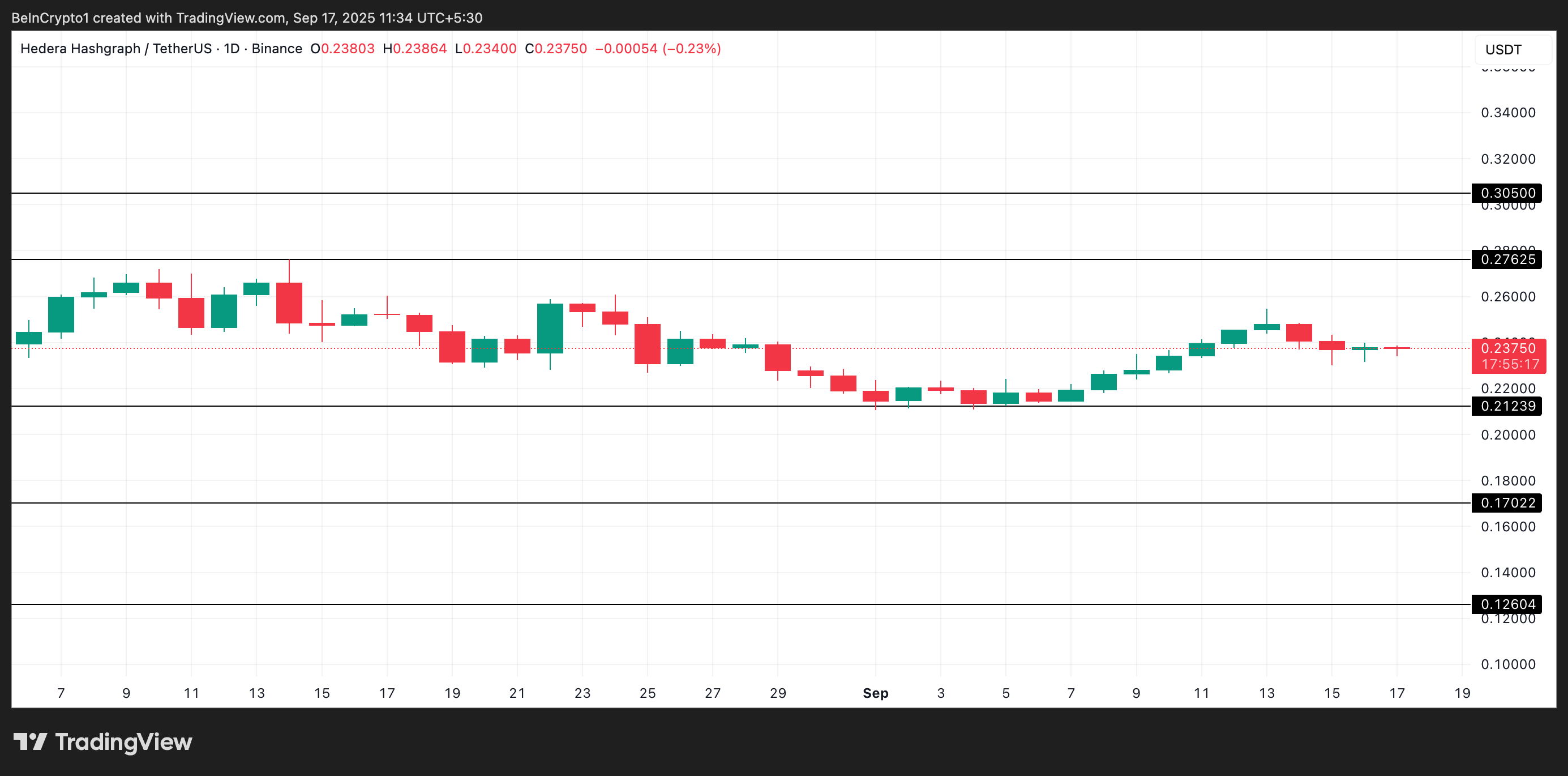Click the 0.21239 support price label
Viewport: 1568px width, 776px height.
pyautogui.click(x=1508, y=406)
